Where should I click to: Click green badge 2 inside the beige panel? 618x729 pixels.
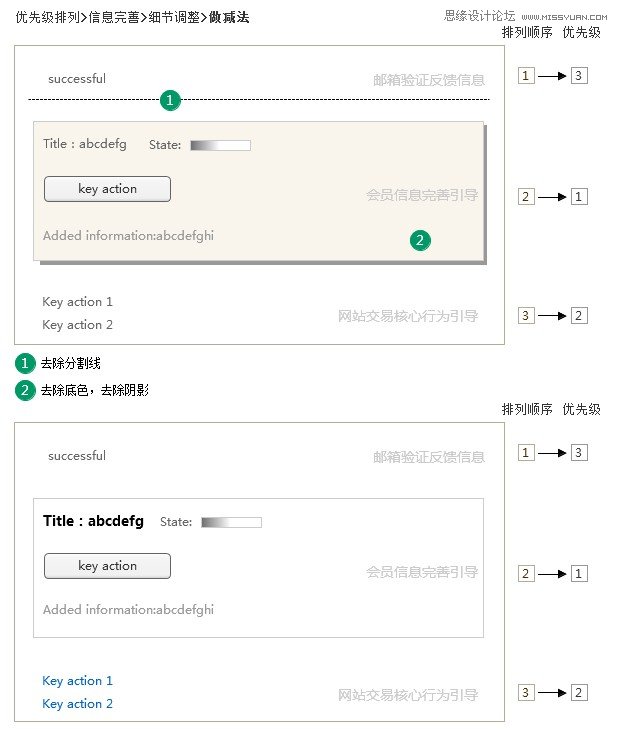420,240
